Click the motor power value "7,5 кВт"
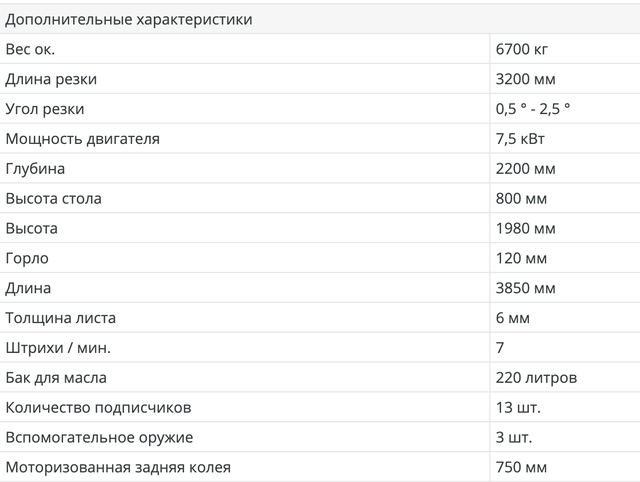Screen dimensions: 640x482 click(x=521, y=139)
